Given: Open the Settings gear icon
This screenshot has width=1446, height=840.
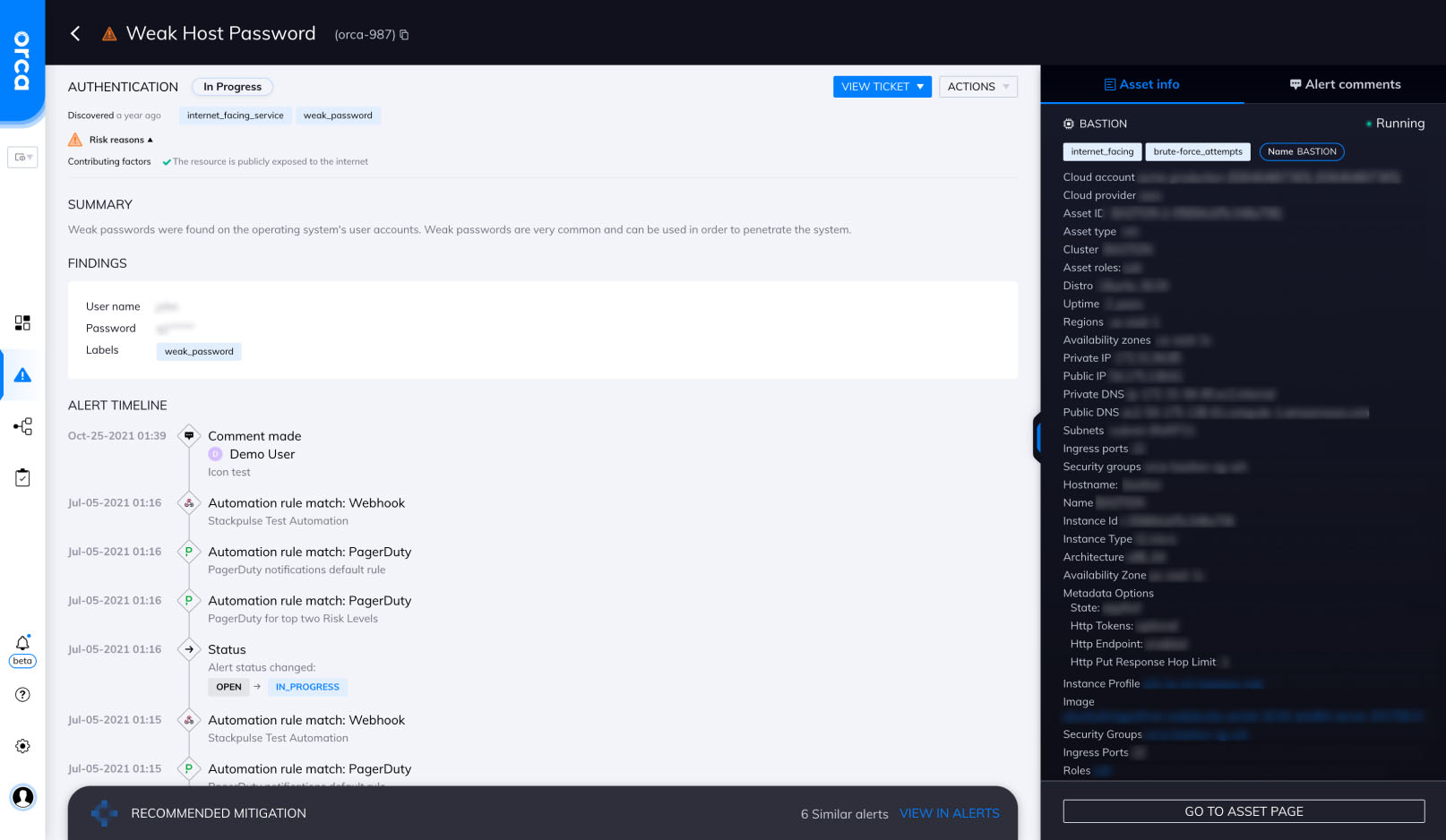Looking at the screenshot, I should pos(22,746).
